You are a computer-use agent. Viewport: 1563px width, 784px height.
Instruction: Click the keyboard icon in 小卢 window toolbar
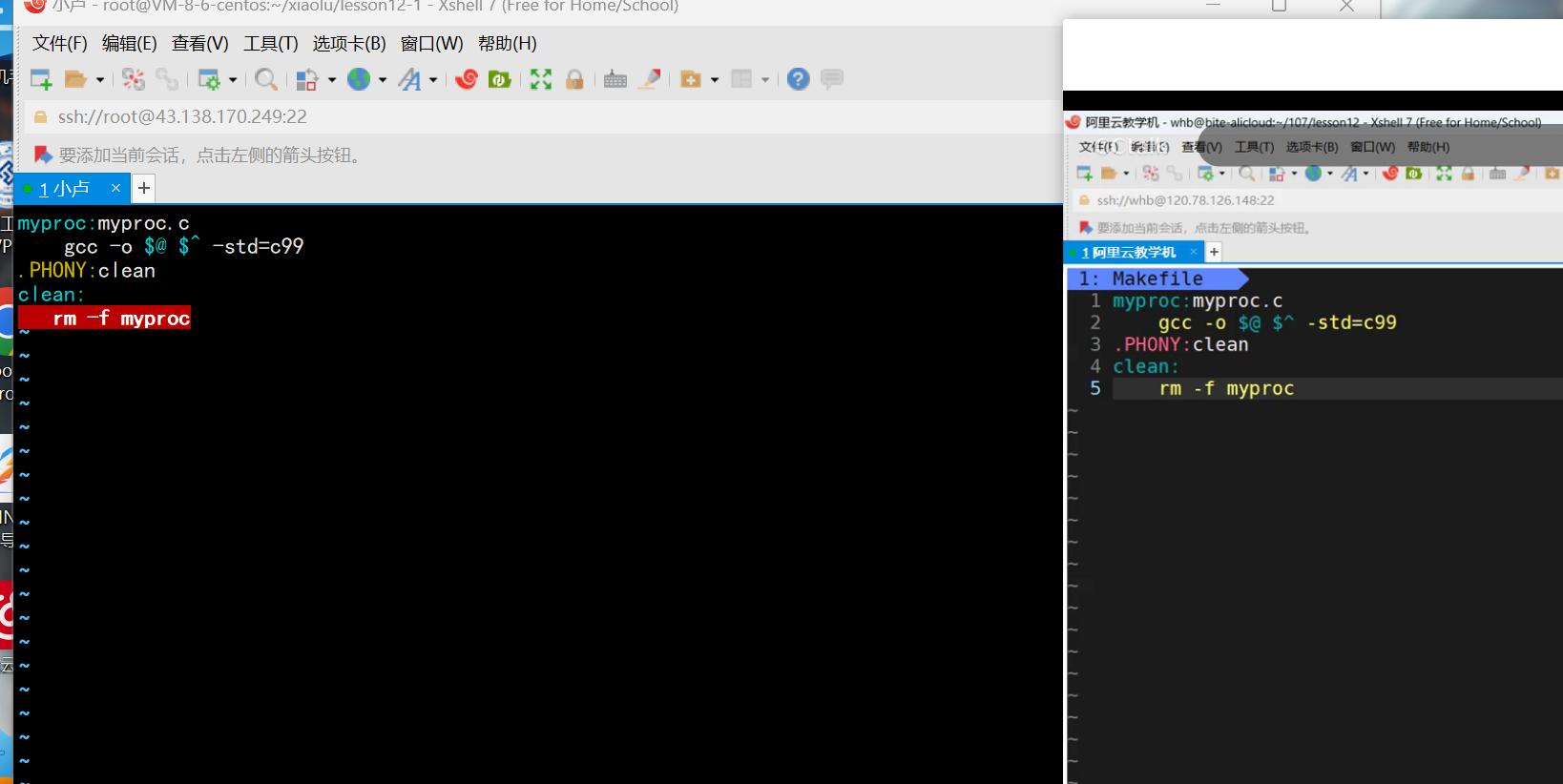click(x=615, y=79)
